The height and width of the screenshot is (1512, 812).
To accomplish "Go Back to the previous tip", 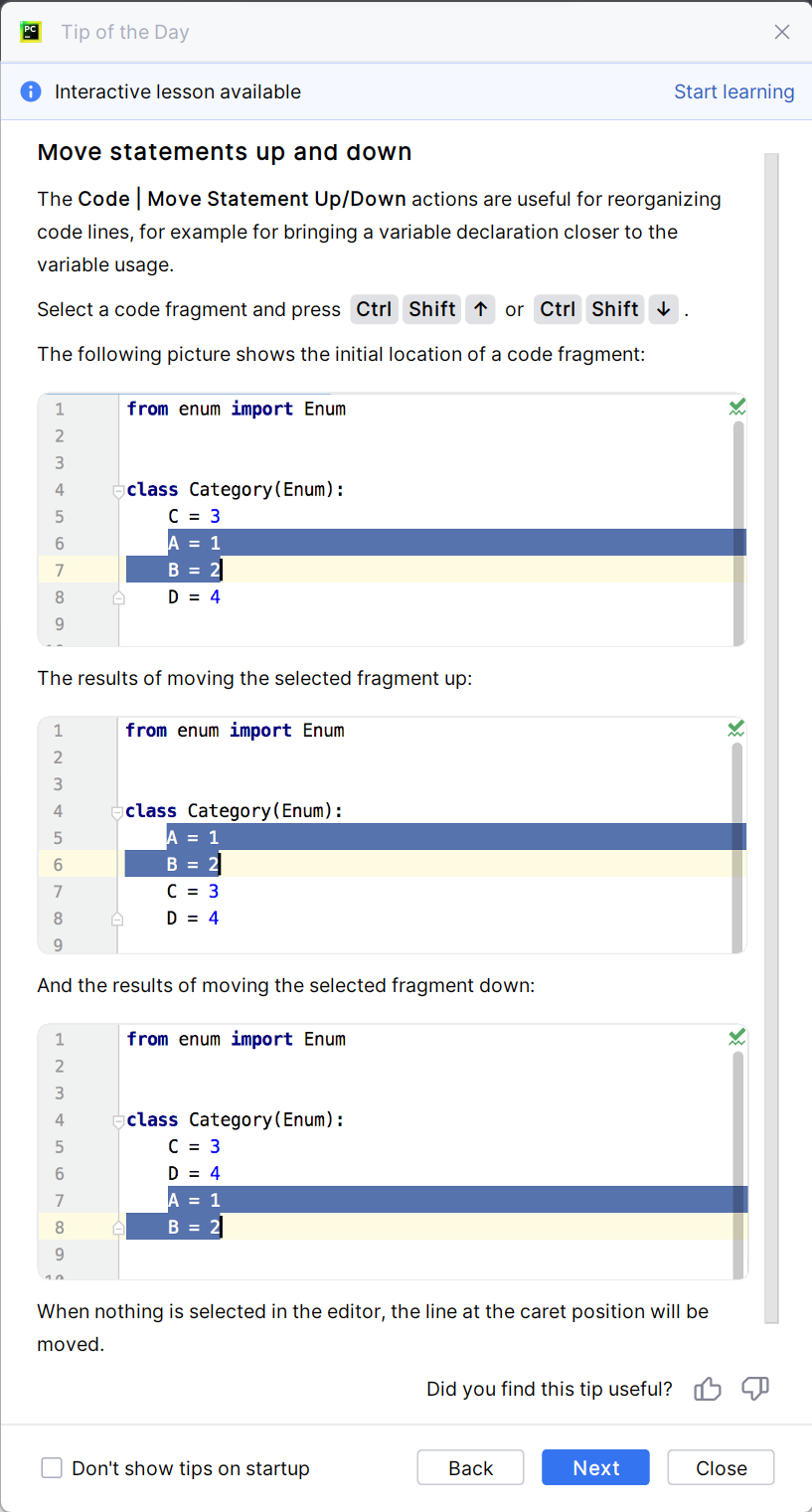I will click(470, 1468).
